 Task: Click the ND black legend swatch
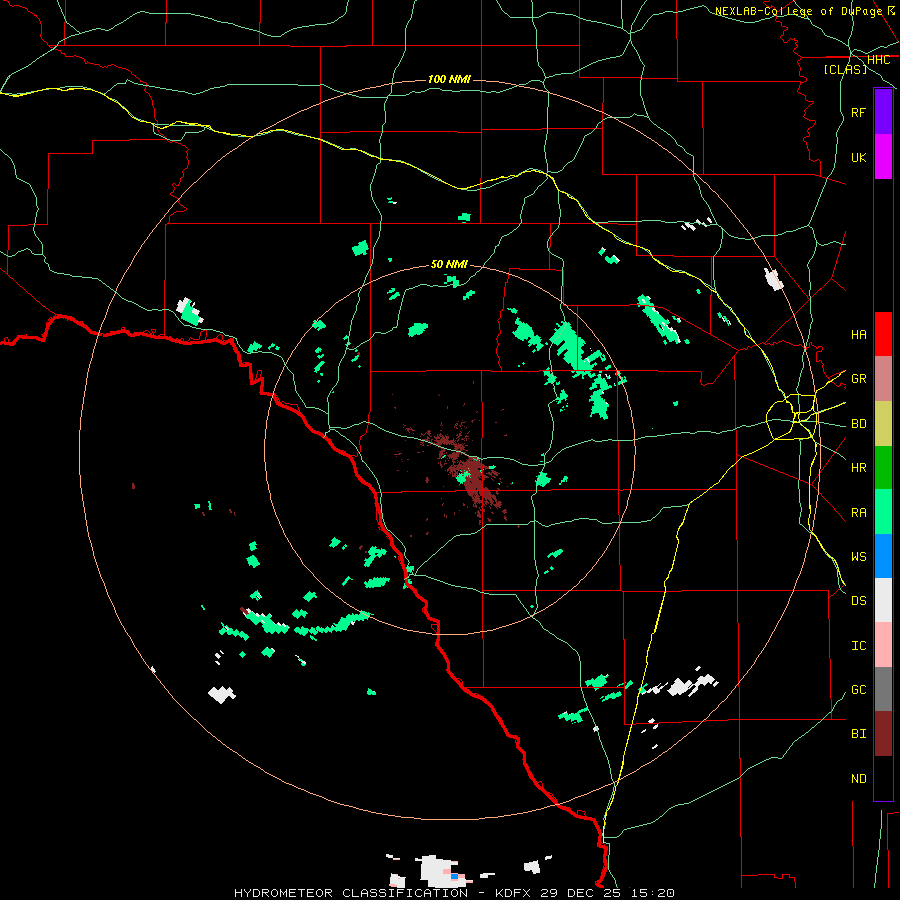[883, 778]
